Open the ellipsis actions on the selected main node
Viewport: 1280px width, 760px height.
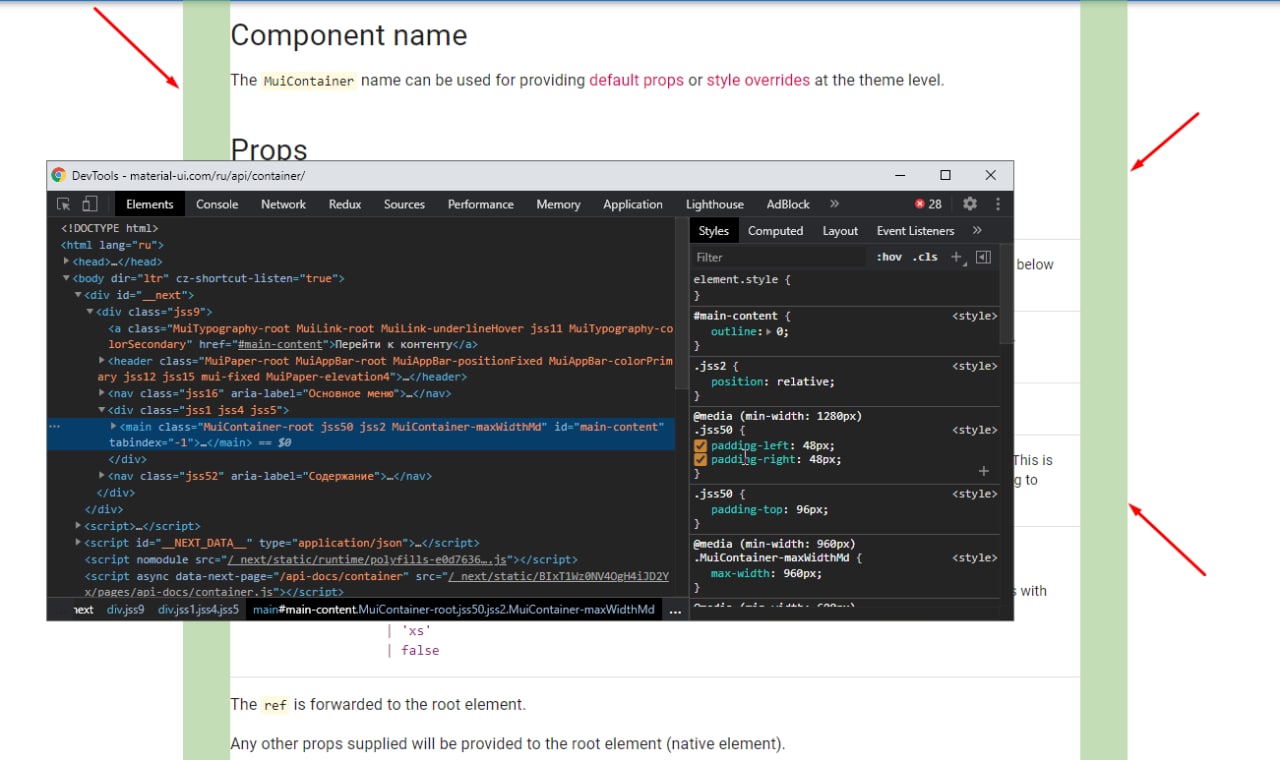point(54,427)
